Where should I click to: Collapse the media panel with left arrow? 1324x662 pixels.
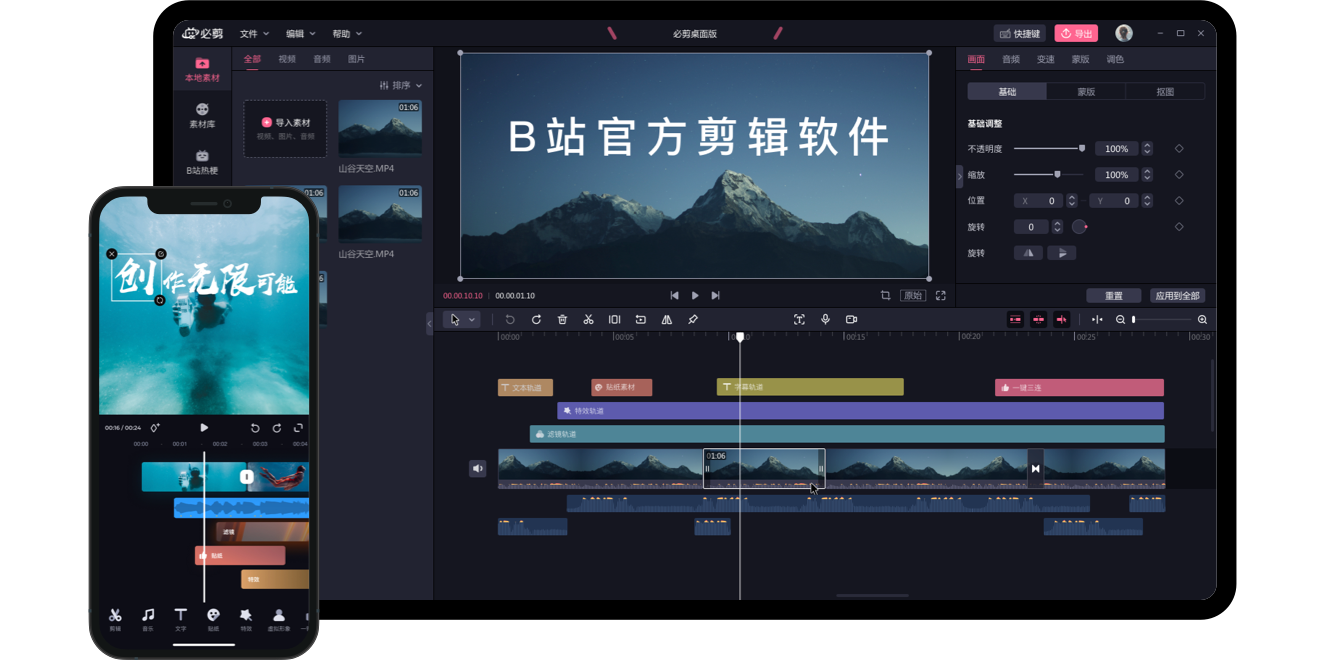[x=430, y=323]
